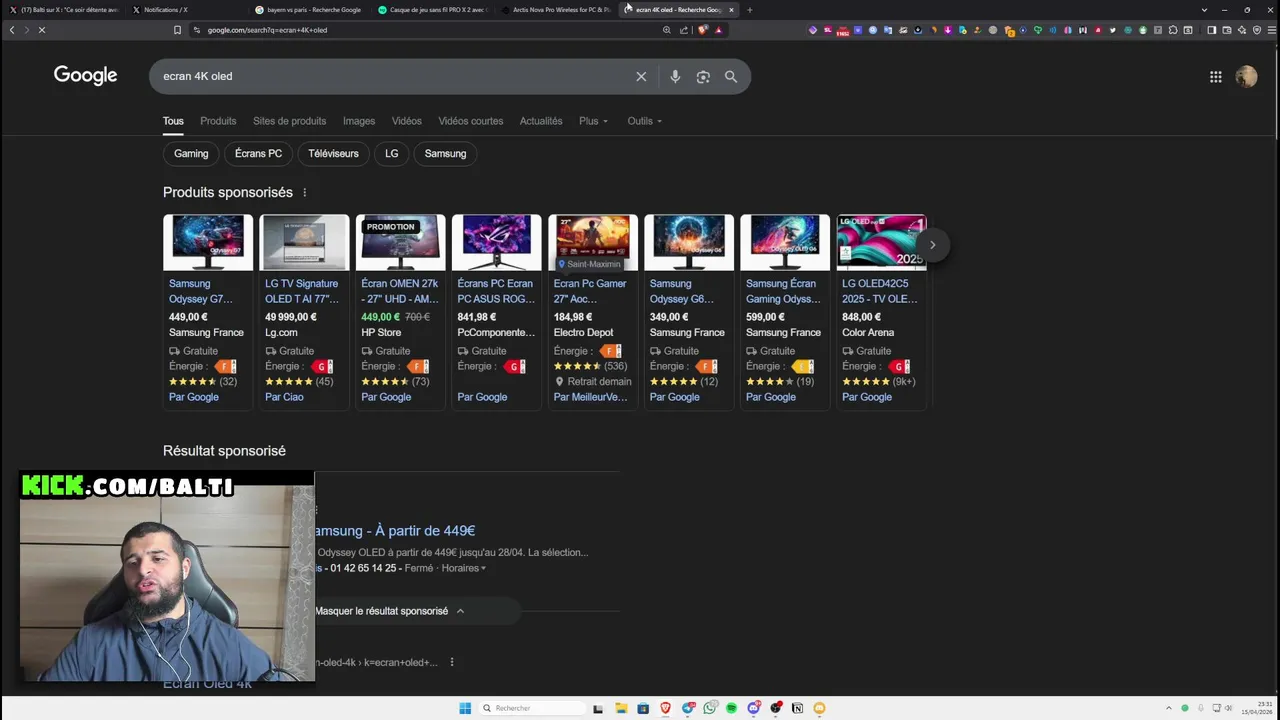The height and width of the screenshot is (720, 1280).
Task: Start voice search with the microphone icon
Action: click(675, 76)
